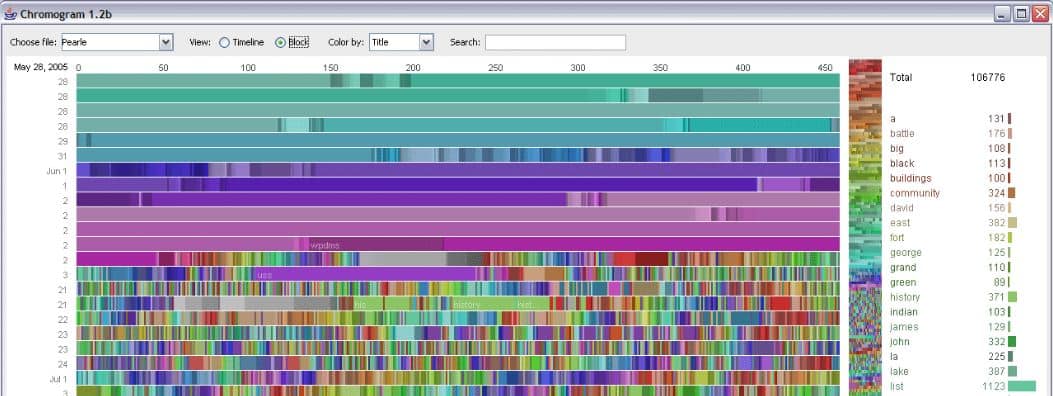The image size is (1053, 396).
Task: Click the Jul 1 row label
Action: tap(58, 379)
